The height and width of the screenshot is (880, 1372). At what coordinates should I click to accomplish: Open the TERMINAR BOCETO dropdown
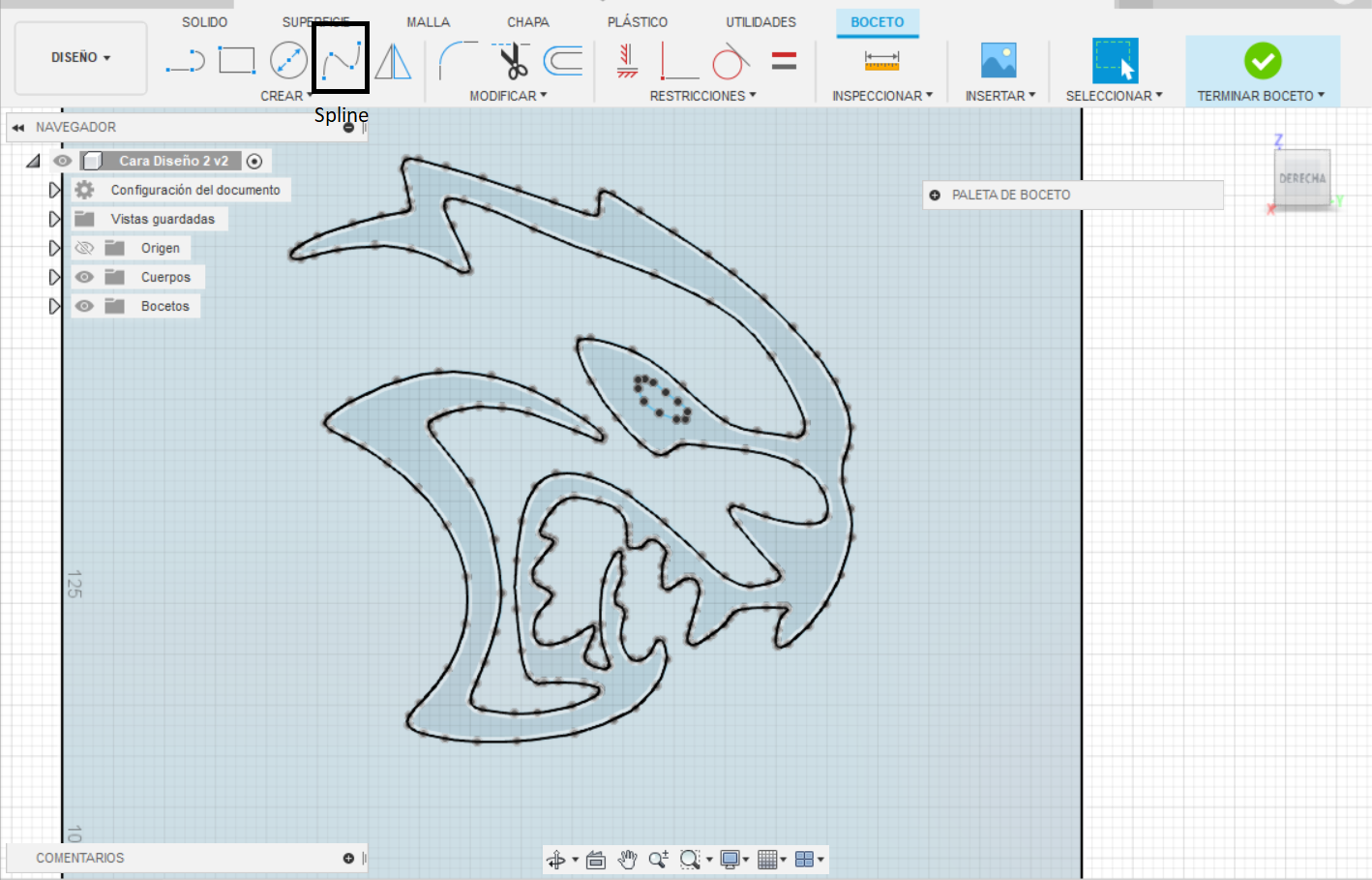click(x=1261, y=96)
